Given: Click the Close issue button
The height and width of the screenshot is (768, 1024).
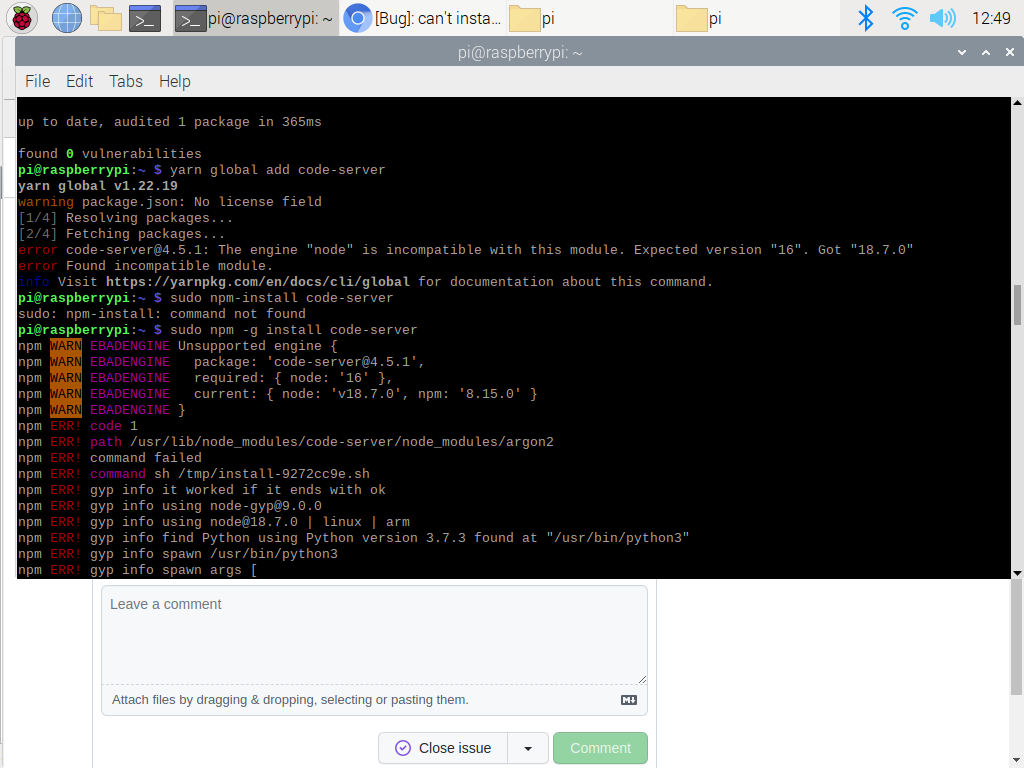Looking at the screenshot, I should (443, 748).
